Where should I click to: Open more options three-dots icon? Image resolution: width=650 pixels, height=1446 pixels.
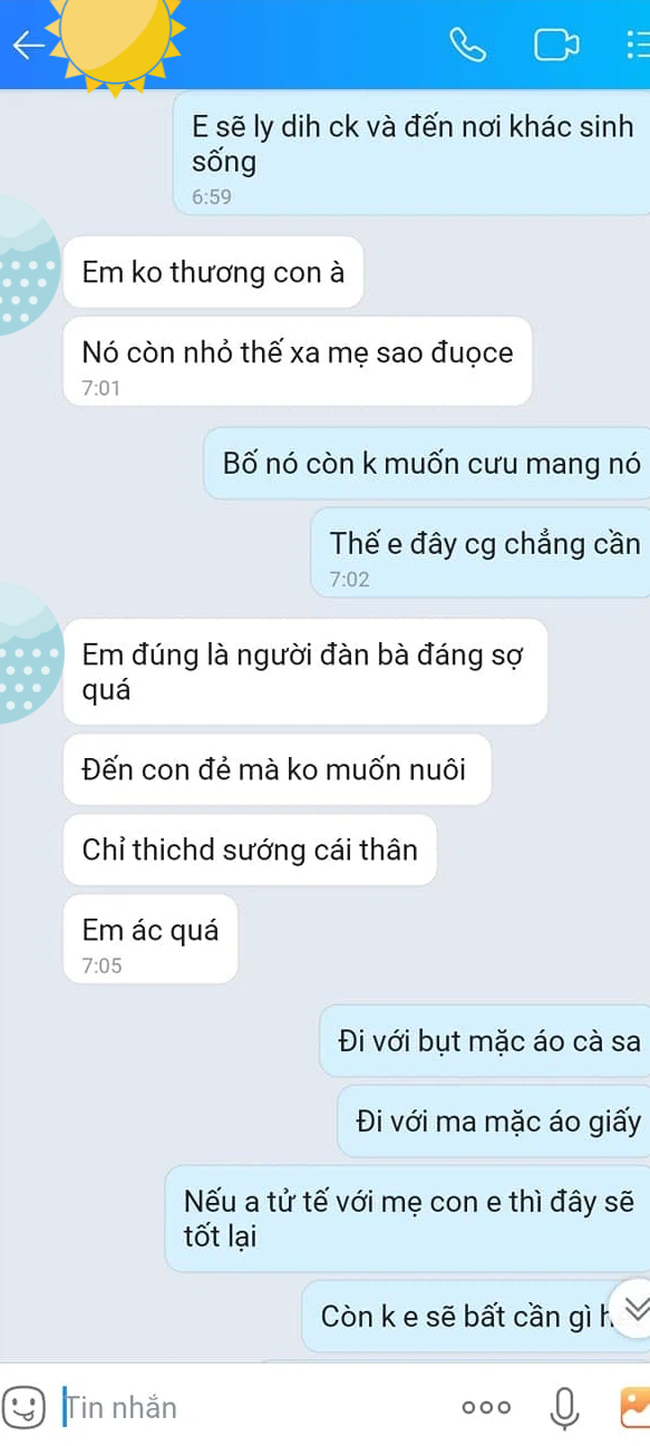coord(486,1408)
